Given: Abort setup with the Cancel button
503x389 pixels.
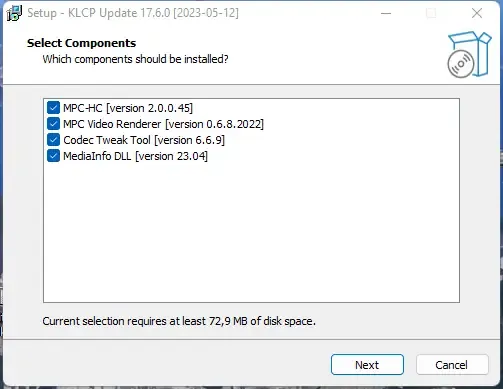Looking at the screenshot, I should [452, 365].
